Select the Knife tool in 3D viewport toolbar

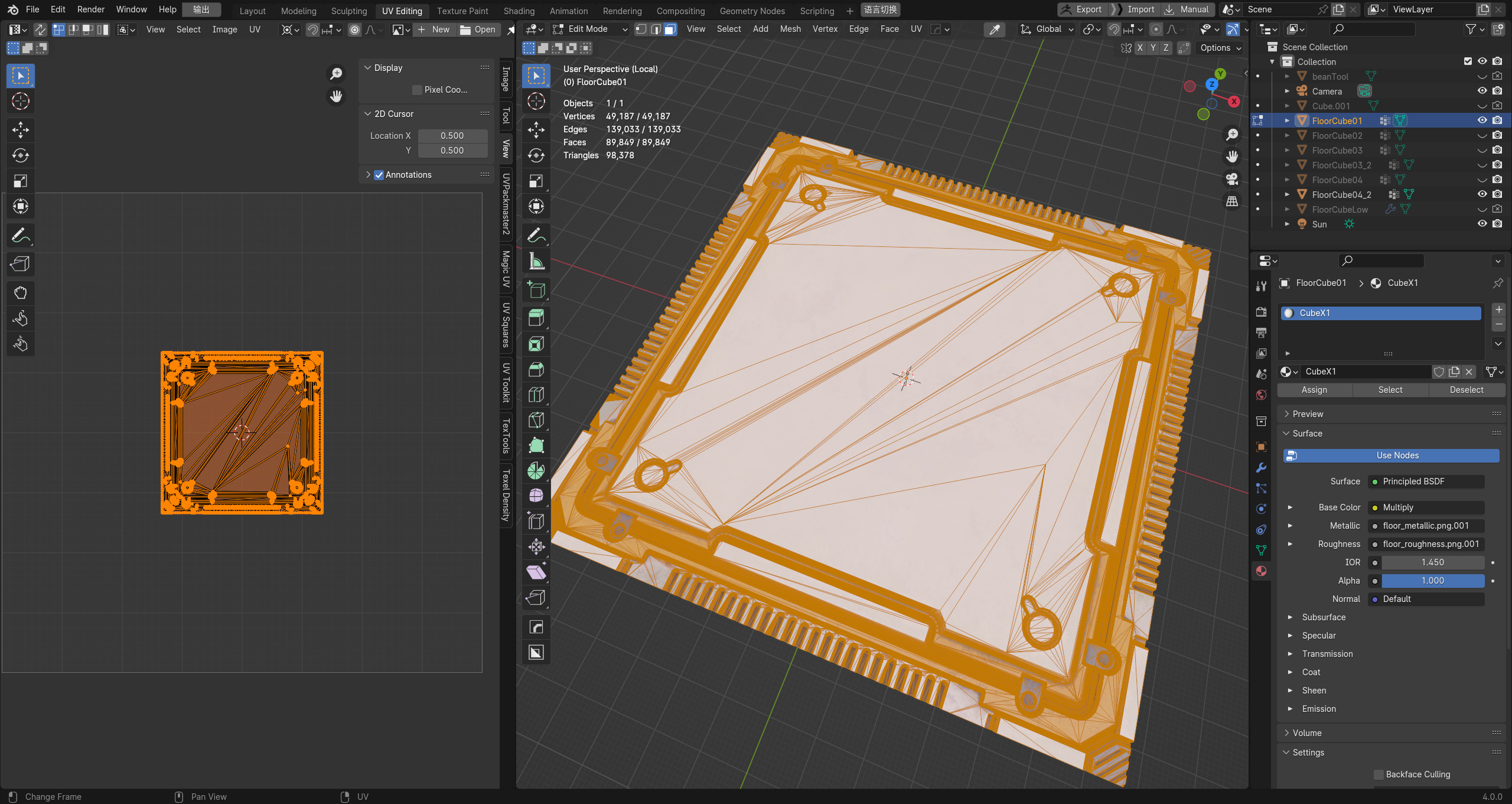coord(536,421)
